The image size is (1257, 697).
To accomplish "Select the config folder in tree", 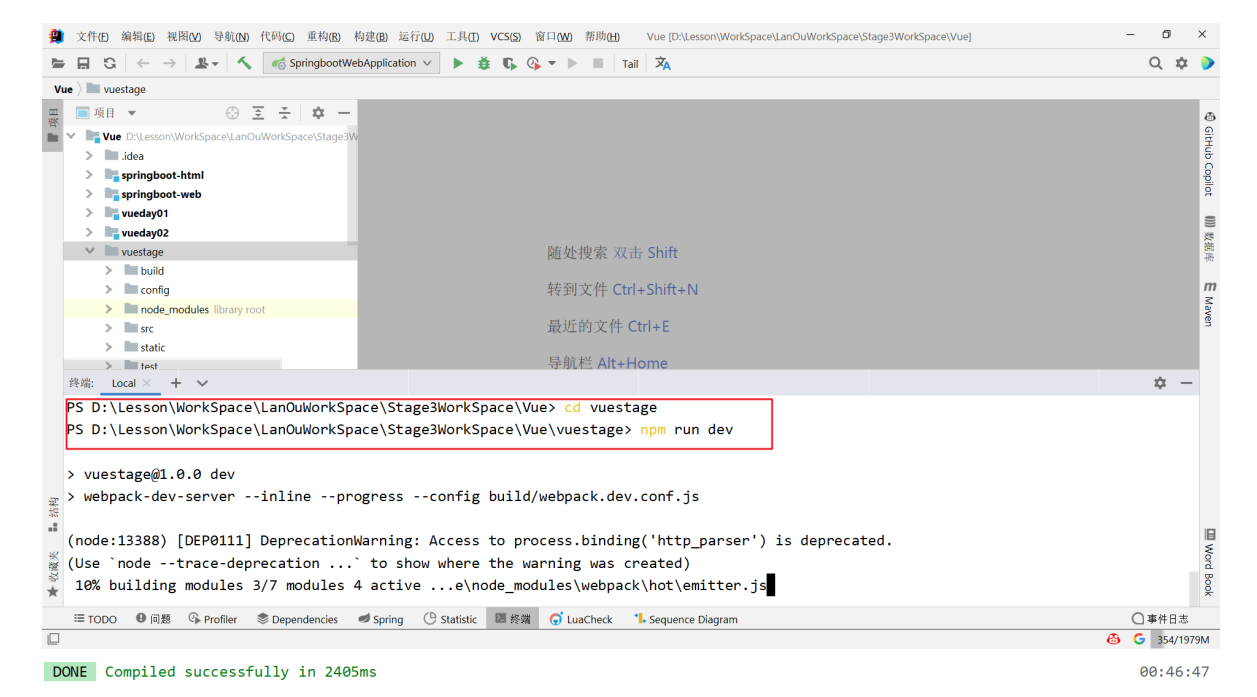I will pyautogui.click(x=155, y=290).
